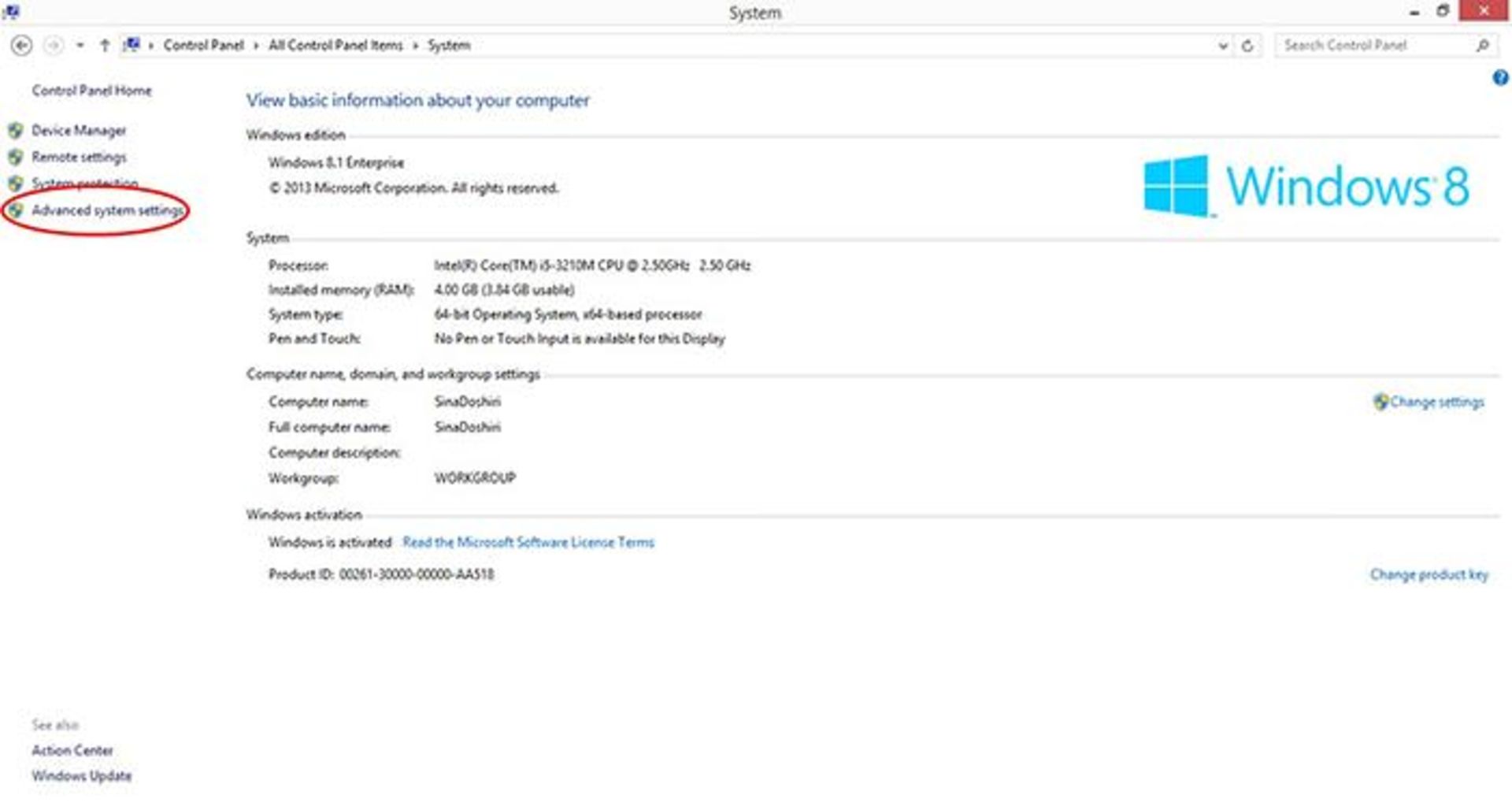Click the address bar computer icon
Viewport: 1512px width, 806px height.
(132, 45)
